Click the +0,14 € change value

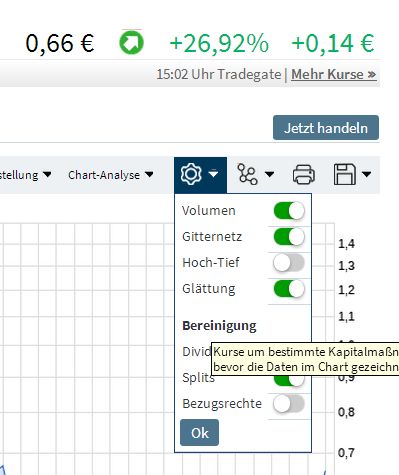coord(333,43)
